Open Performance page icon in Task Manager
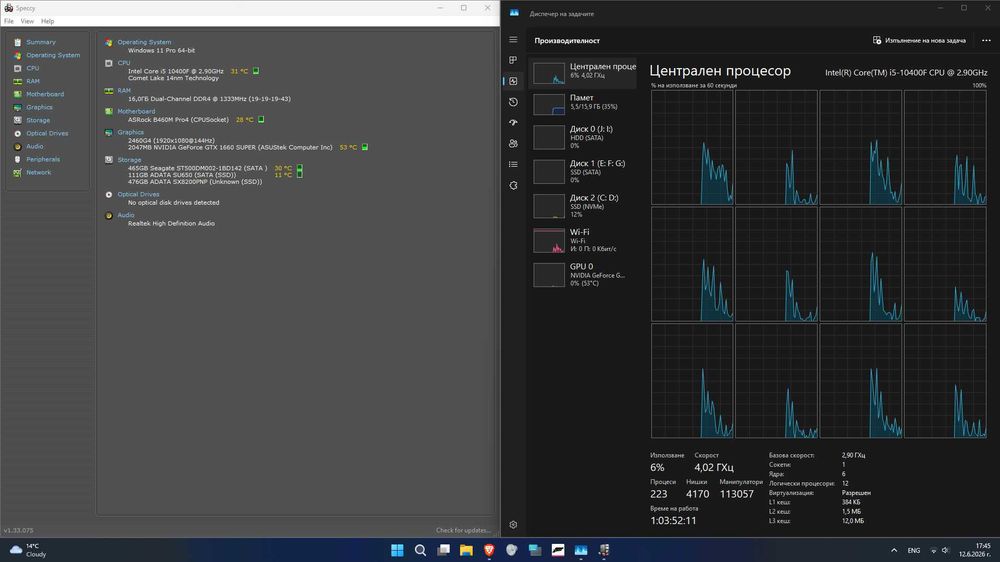Viewport: 1000px width, 562px height. [513, 81]
